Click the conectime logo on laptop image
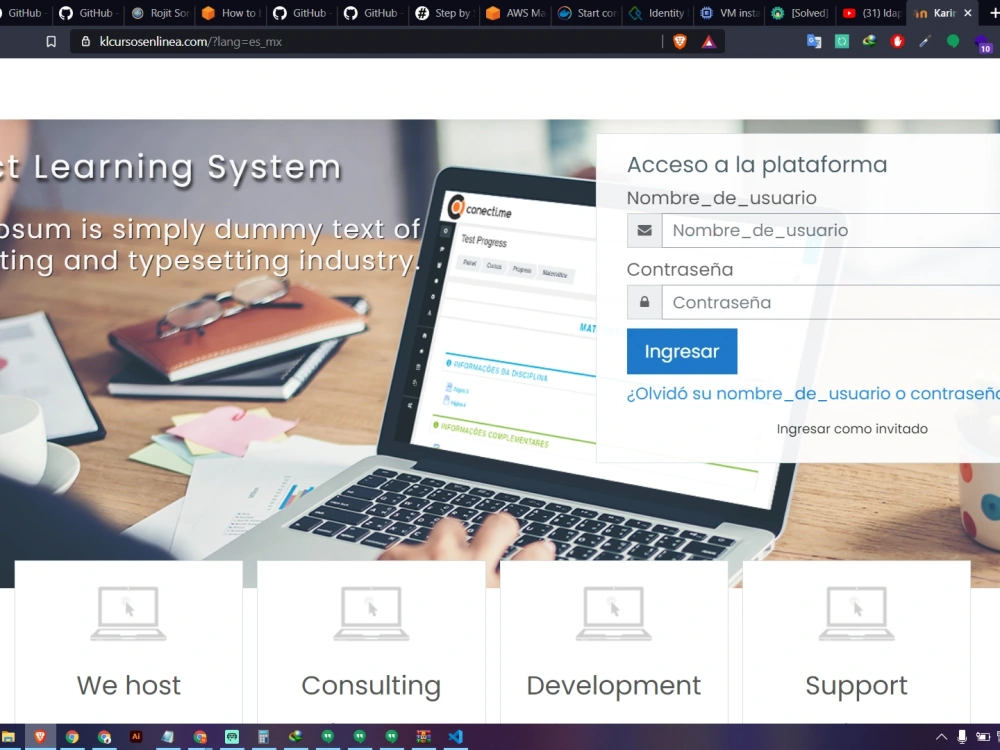Viewport: 1000px width, 750px height. pyautogui.click(x=480, y=207)
